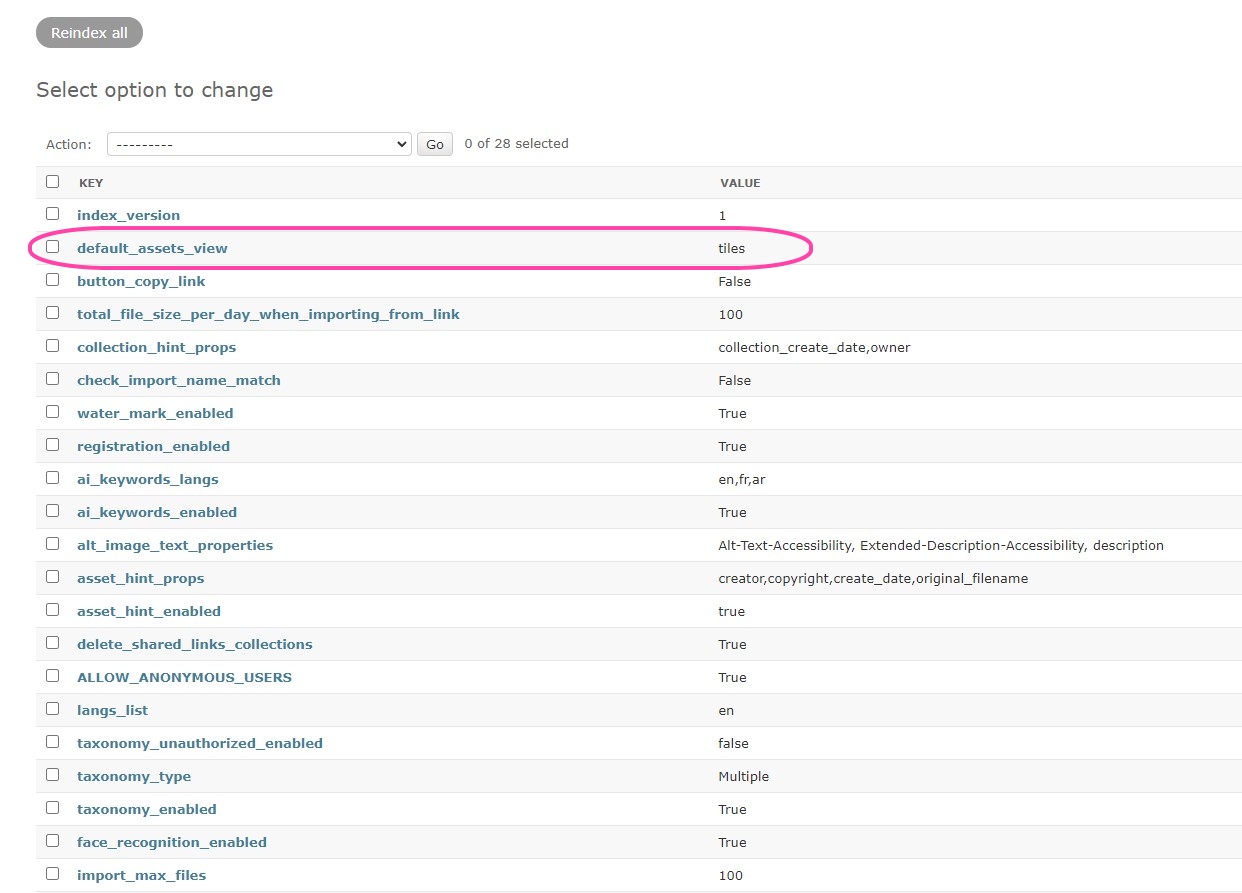
Task: Open the import_max_files option
Action: tap(141, 875)
